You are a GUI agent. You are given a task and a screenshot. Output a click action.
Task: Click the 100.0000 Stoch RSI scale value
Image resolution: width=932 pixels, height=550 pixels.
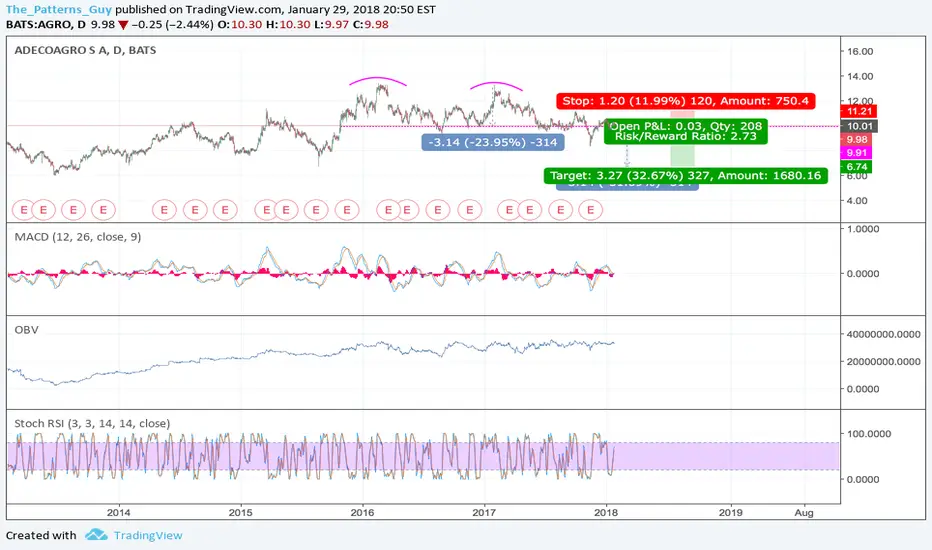[x=869, y=434]
